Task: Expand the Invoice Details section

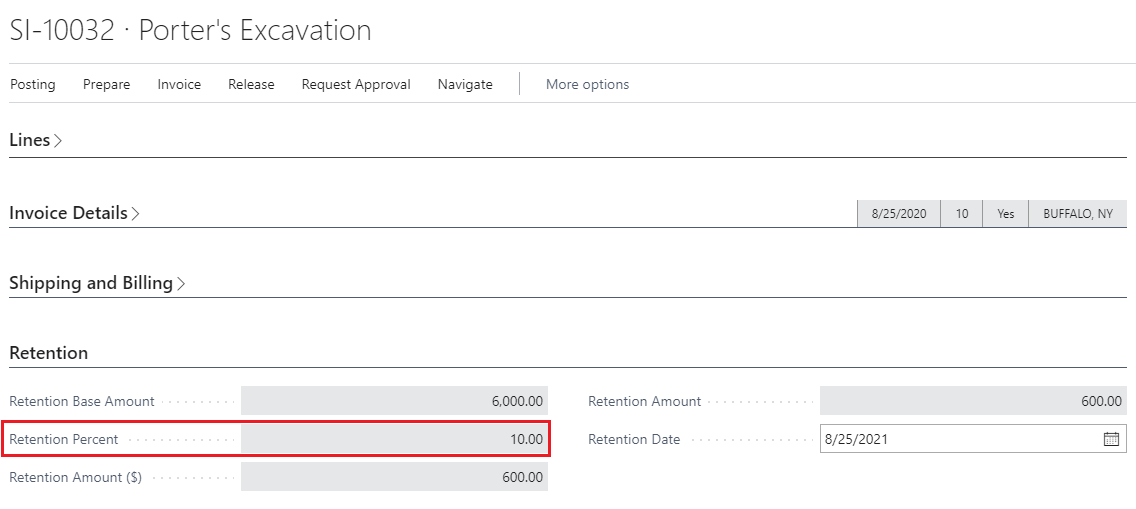Action: 74,213
